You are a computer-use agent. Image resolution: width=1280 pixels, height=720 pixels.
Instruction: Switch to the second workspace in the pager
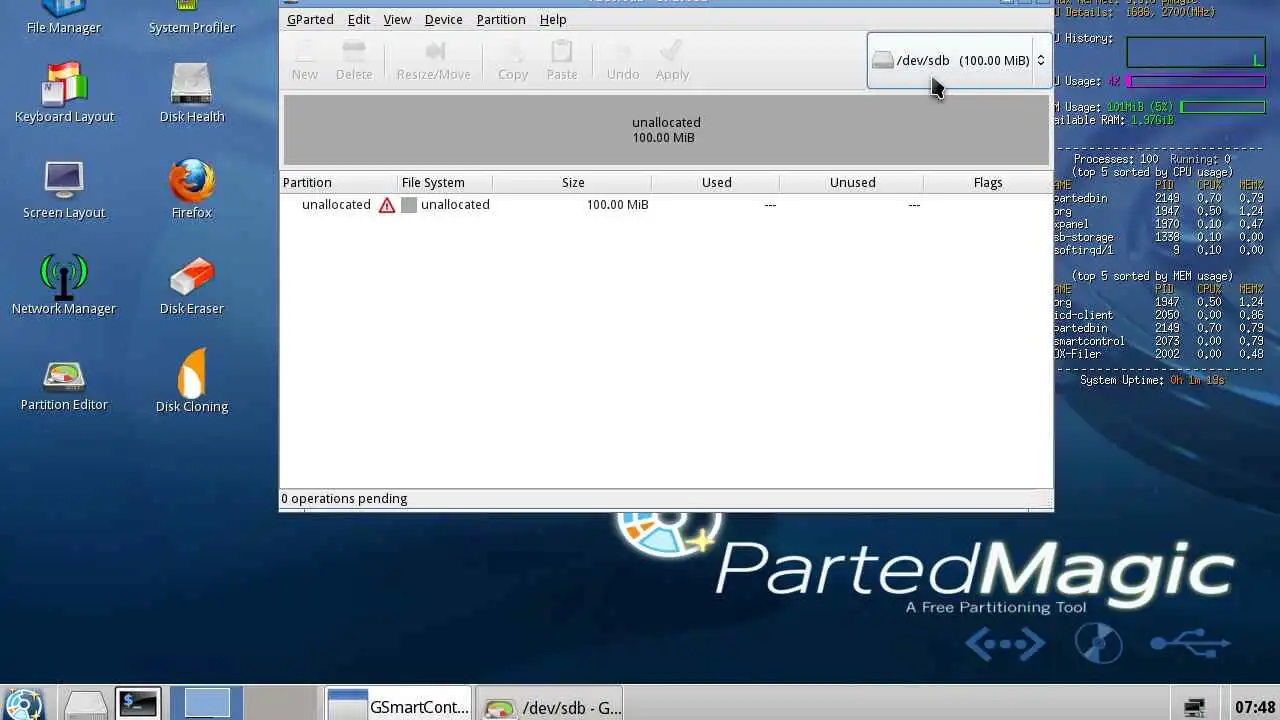click(281, 703)
